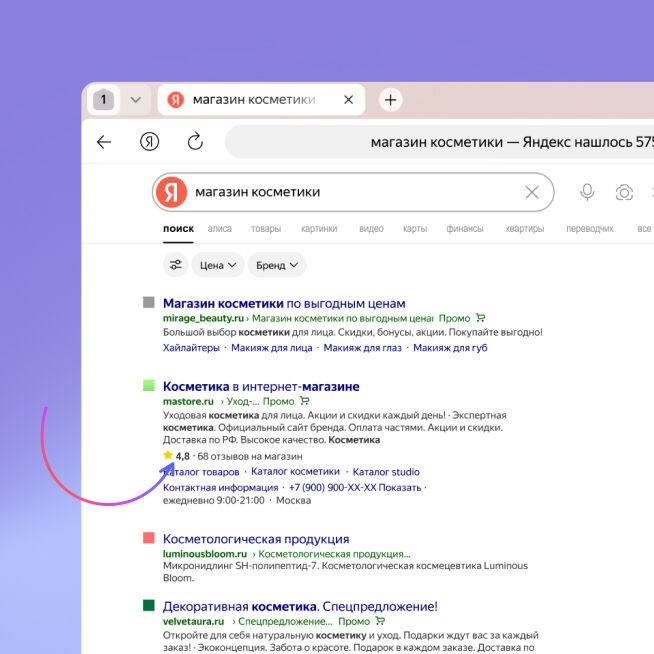
Task: Open result Магазин косметики по выгодным ценам
Action: (x=284, y=303)
